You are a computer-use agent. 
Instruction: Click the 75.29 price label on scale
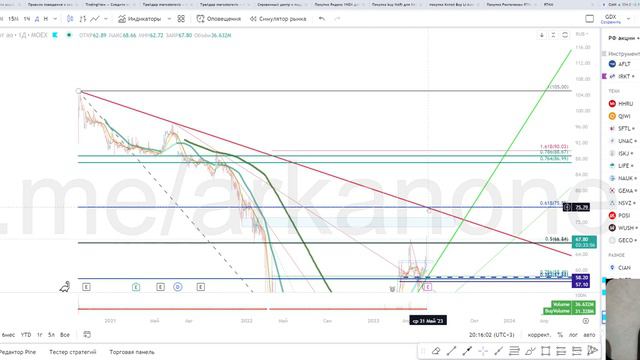(581, 207)
